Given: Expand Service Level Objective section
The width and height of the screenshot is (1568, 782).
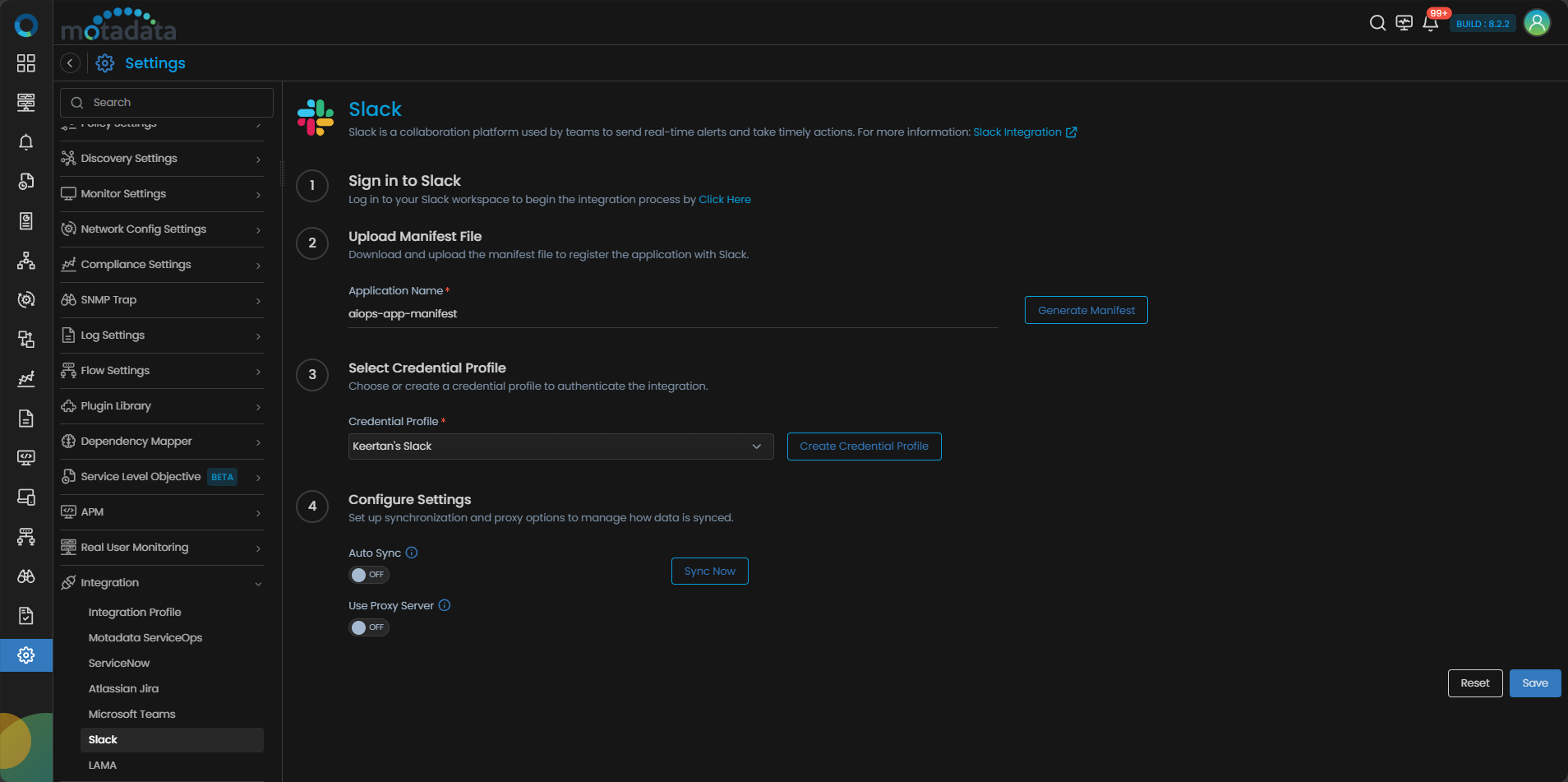Looking at the screenshot, I should [162, 477].
